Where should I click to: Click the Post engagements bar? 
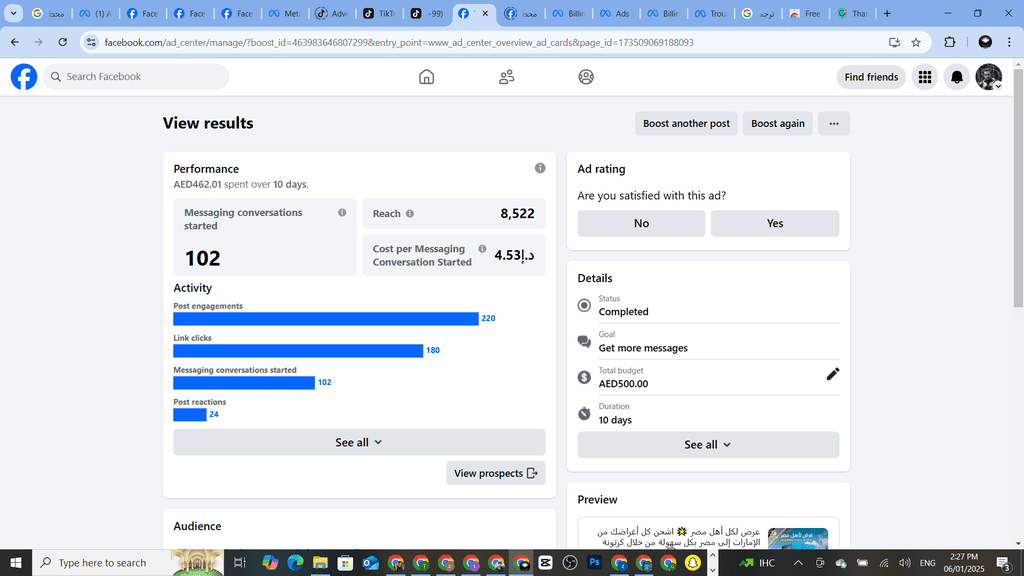(x=326, y=319)
